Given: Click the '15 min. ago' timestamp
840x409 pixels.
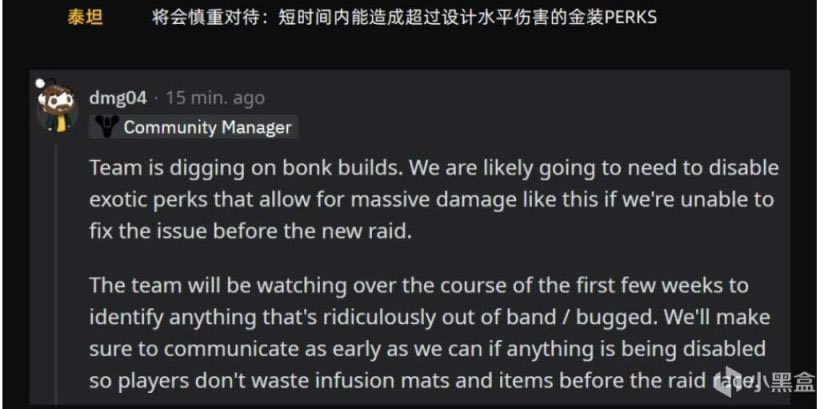Looking at the screenshot, I should [215, 98].
